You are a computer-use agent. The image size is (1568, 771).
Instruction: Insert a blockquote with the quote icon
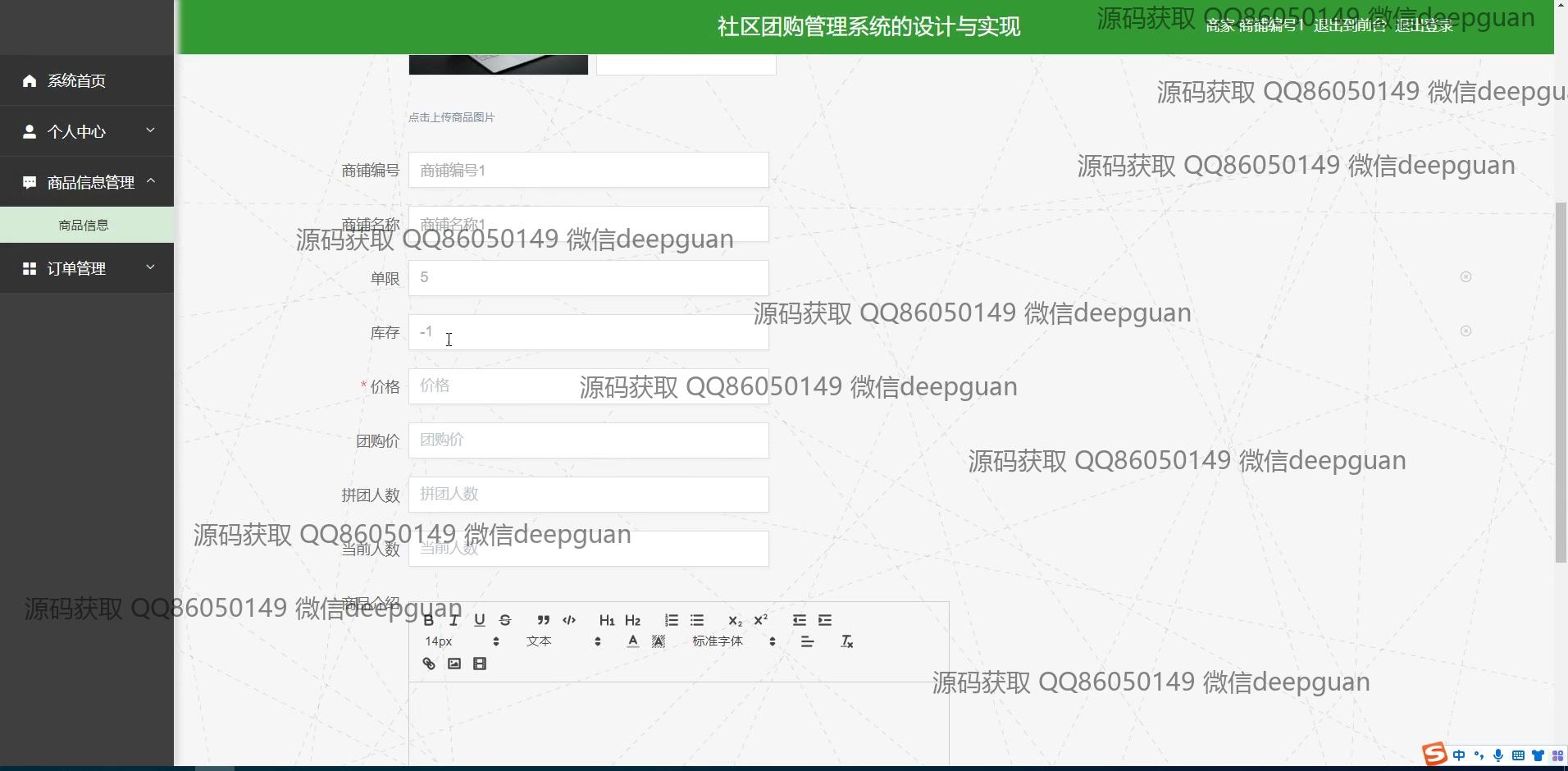[x=543, y=620]
